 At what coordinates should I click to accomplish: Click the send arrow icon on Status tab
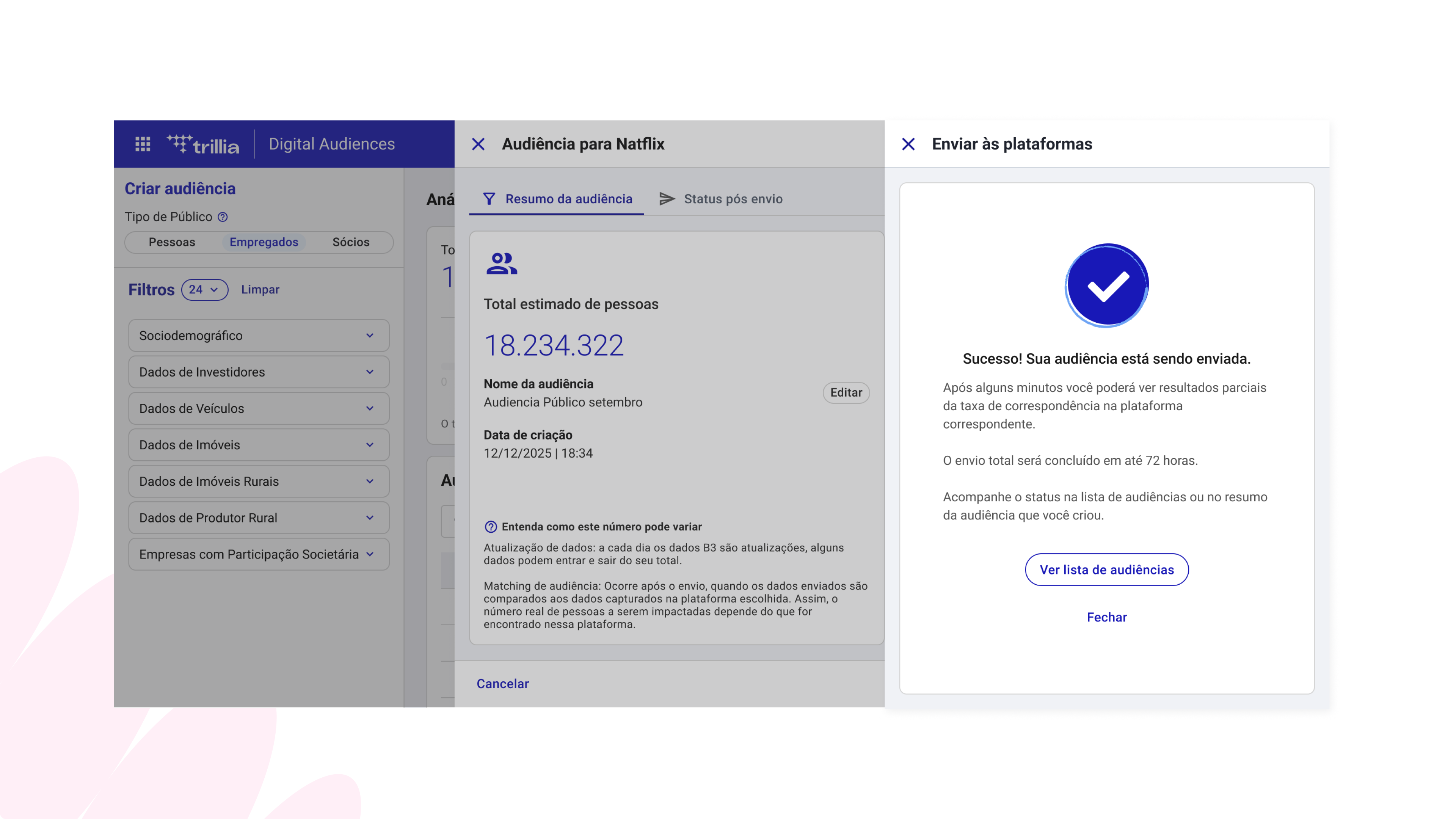pyautogui.click(x=667, y=199)
